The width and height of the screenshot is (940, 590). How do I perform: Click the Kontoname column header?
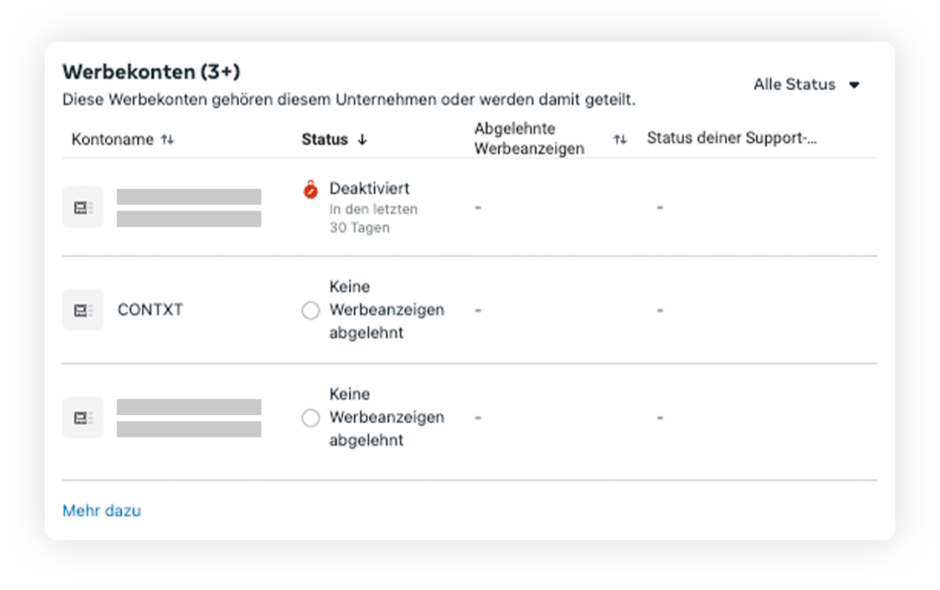coord(113,139)
